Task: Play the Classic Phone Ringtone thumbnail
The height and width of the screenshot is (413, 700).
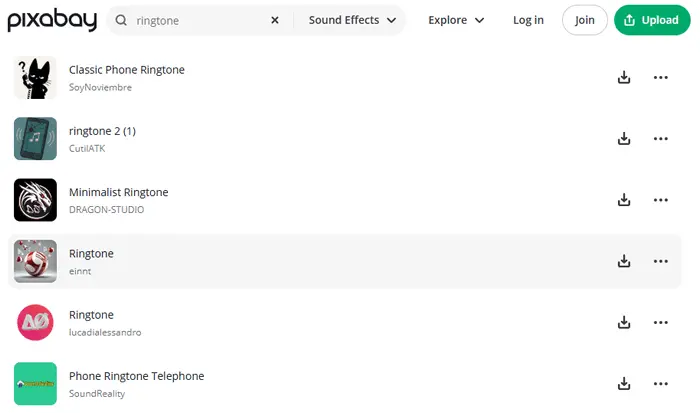Action: [35, 78]
